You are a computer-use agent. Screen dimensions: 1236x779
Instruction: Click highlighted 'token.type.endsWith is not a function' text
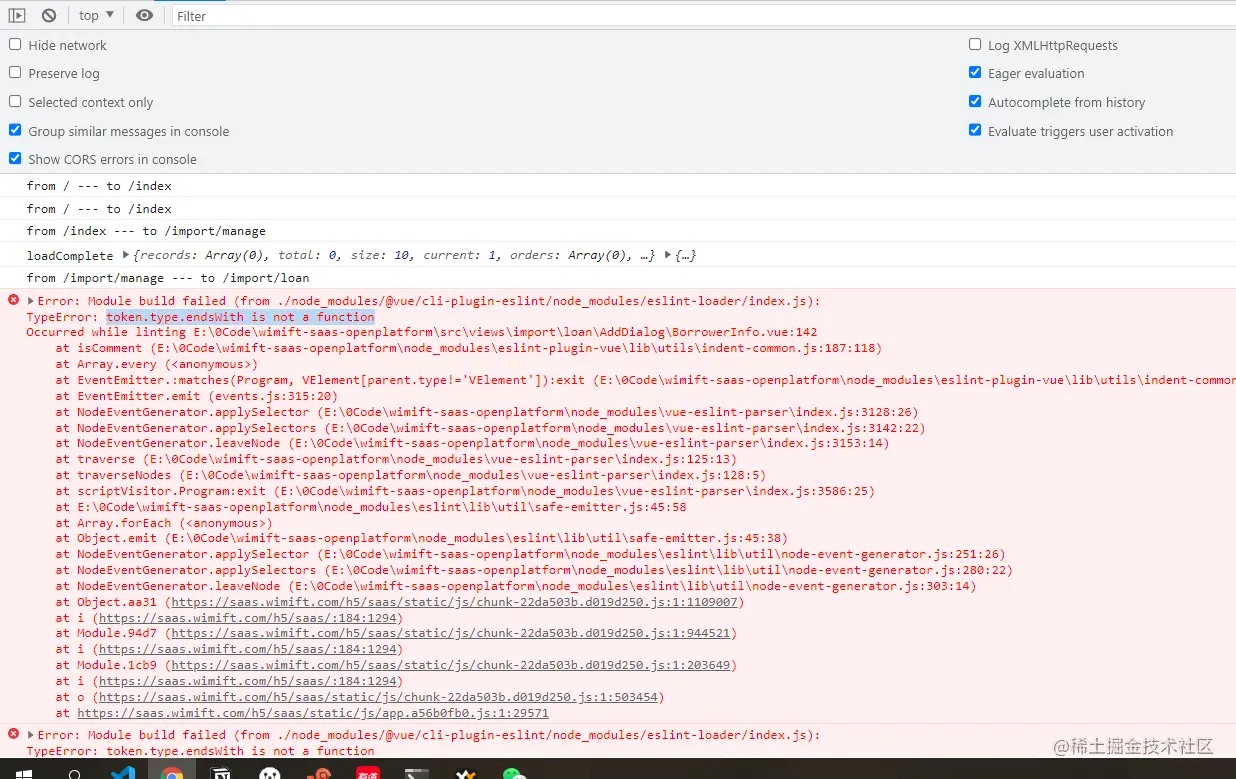[240, 317]
